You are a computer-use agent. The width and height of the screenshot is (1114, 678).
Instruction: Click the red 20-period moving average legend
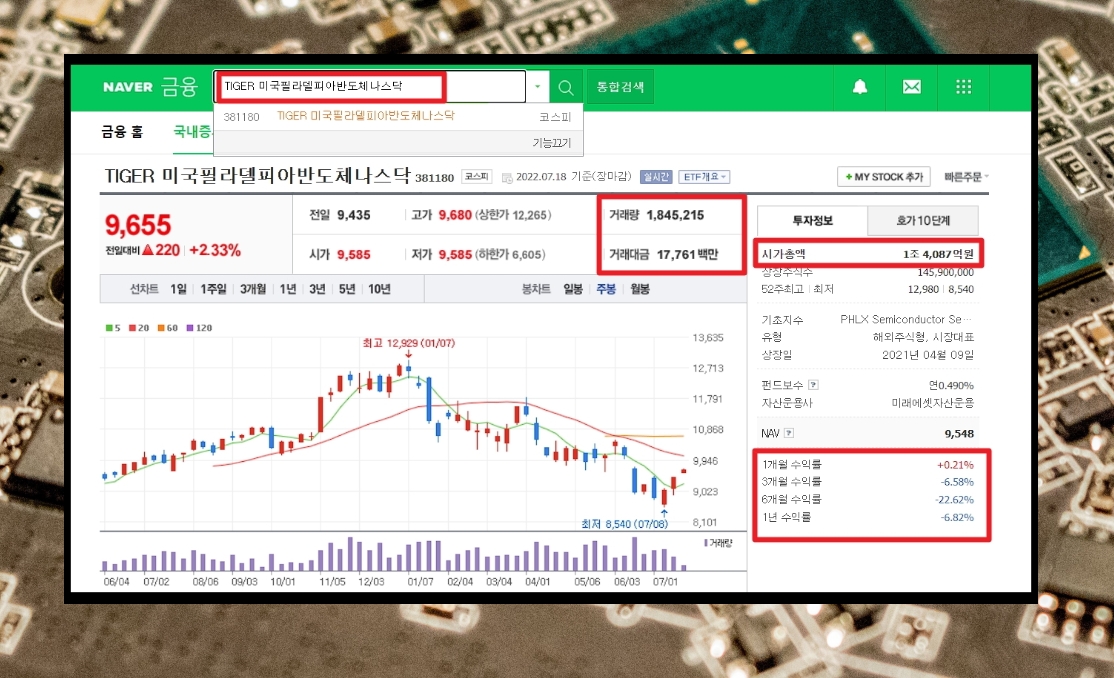[x=139, y=328]
